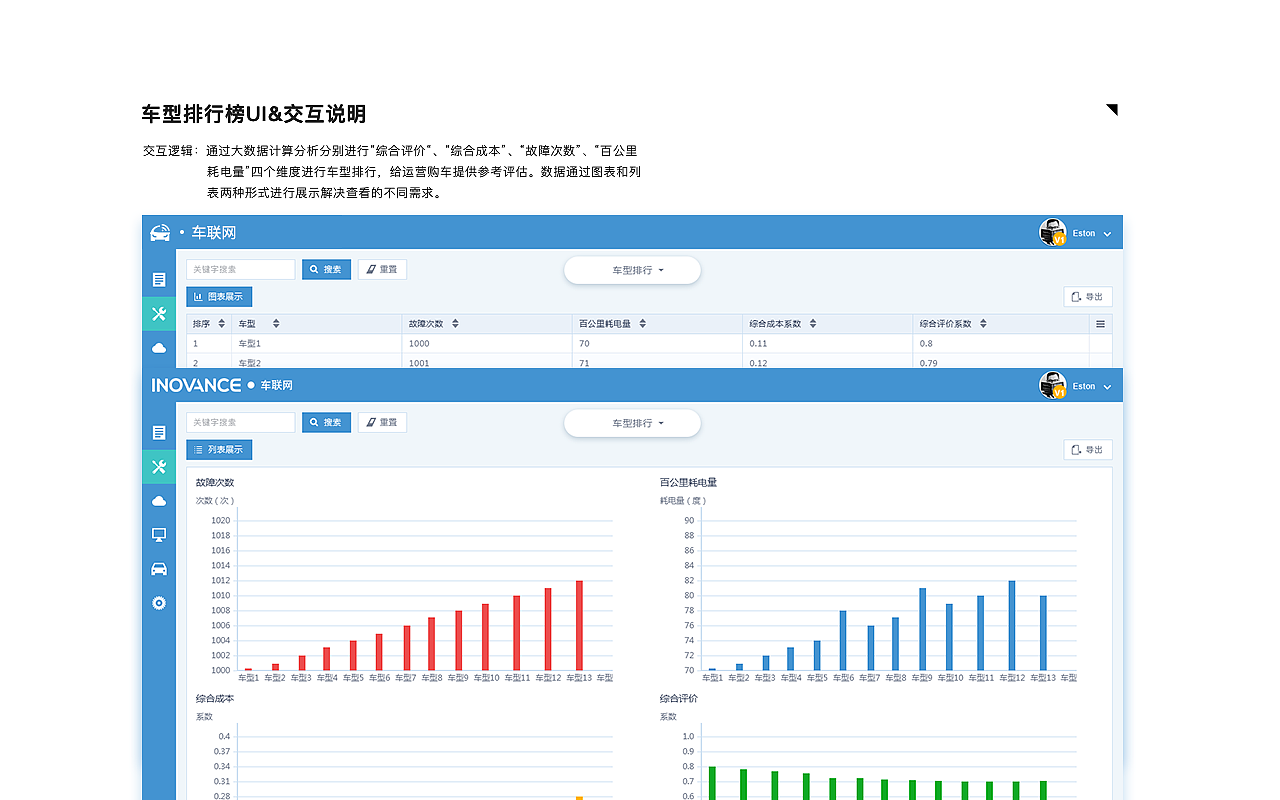The width and height of the screenshot is (1280, 800).
Task: Toggle sorting on the 故障次数 column
Action: pos(455,322)
